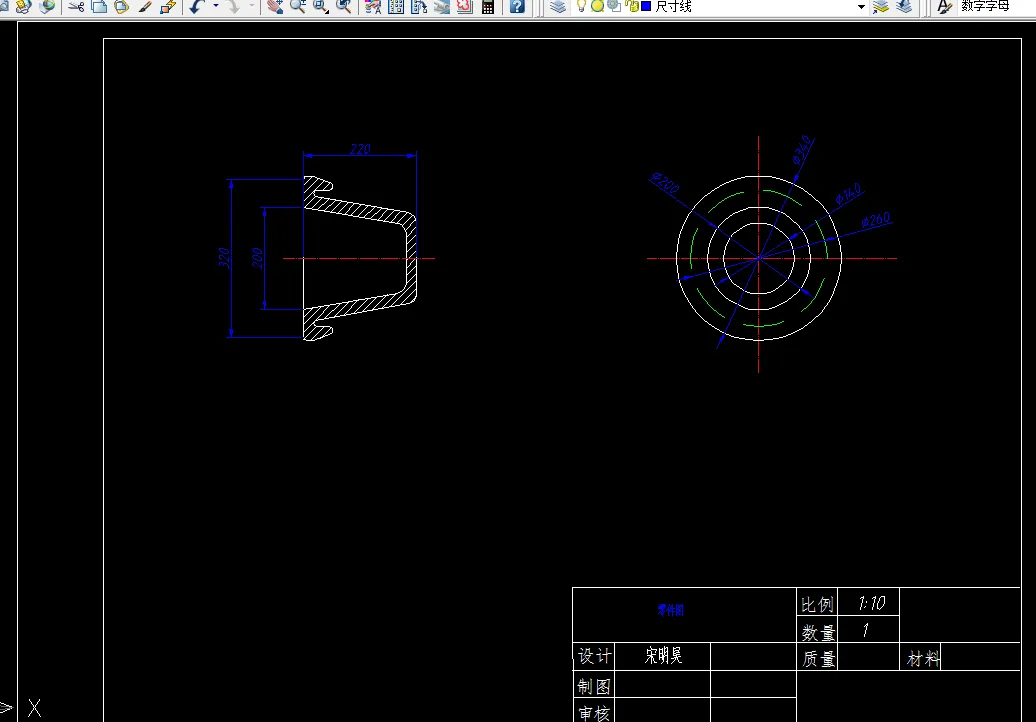Open the Tool Palettes window icon
Viewport: 1036px width, 722px height.
(x=419, y=7)
